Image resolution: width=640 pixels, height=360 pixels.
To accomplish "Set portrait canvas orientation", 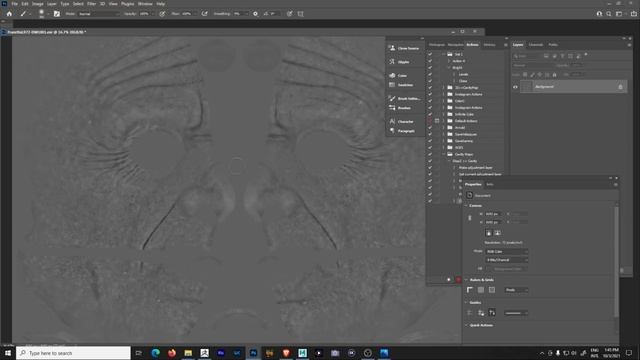I will 489,233.
